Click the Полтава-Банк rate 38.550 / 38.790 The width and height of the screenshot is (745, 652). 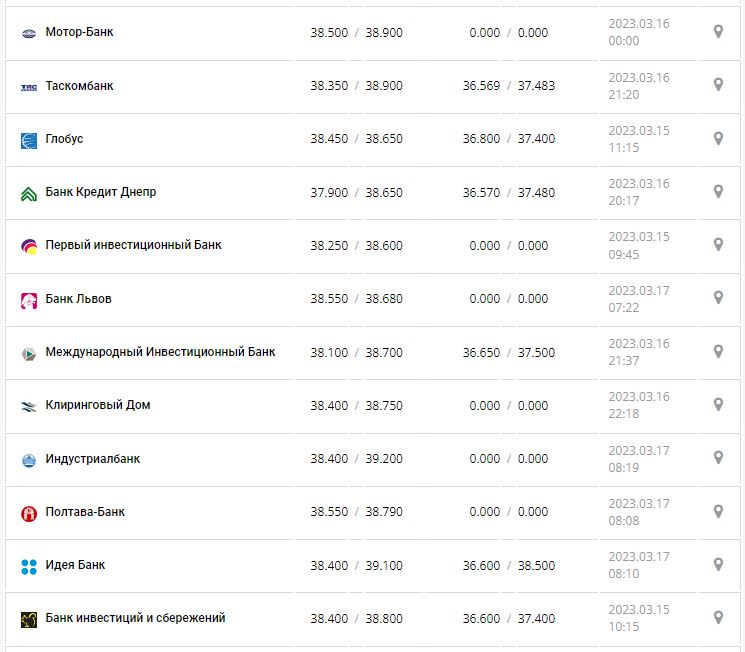click(x=356, y=512)
